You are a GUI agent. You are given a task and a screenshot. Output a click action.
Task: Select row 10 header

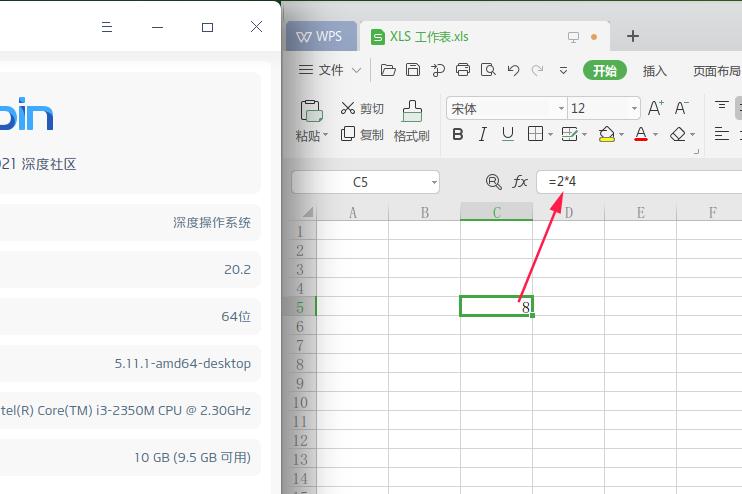point(300,402)
